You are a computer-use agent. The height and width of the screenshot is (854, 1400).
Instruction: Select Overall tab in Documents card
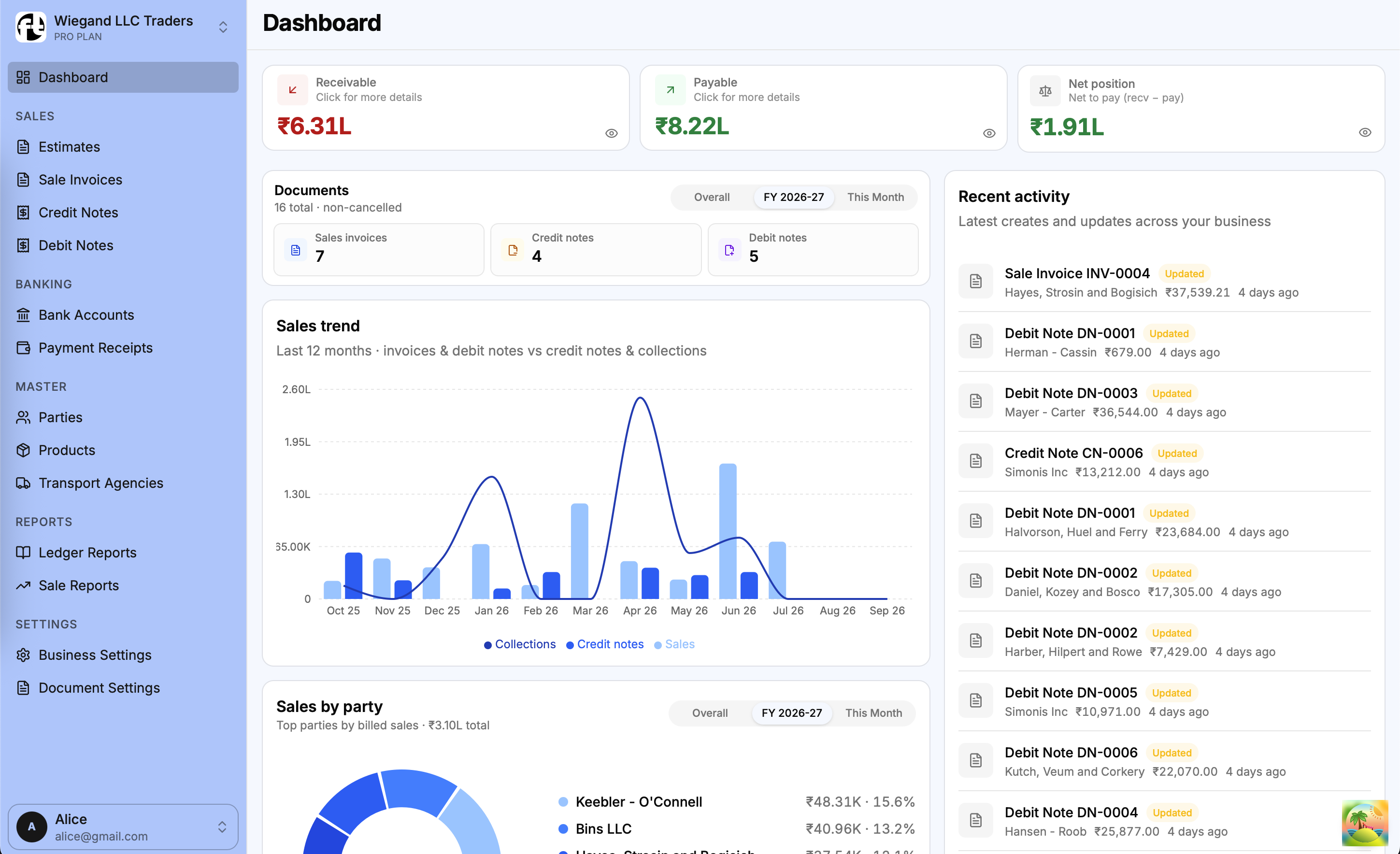[x=712, y=197]
